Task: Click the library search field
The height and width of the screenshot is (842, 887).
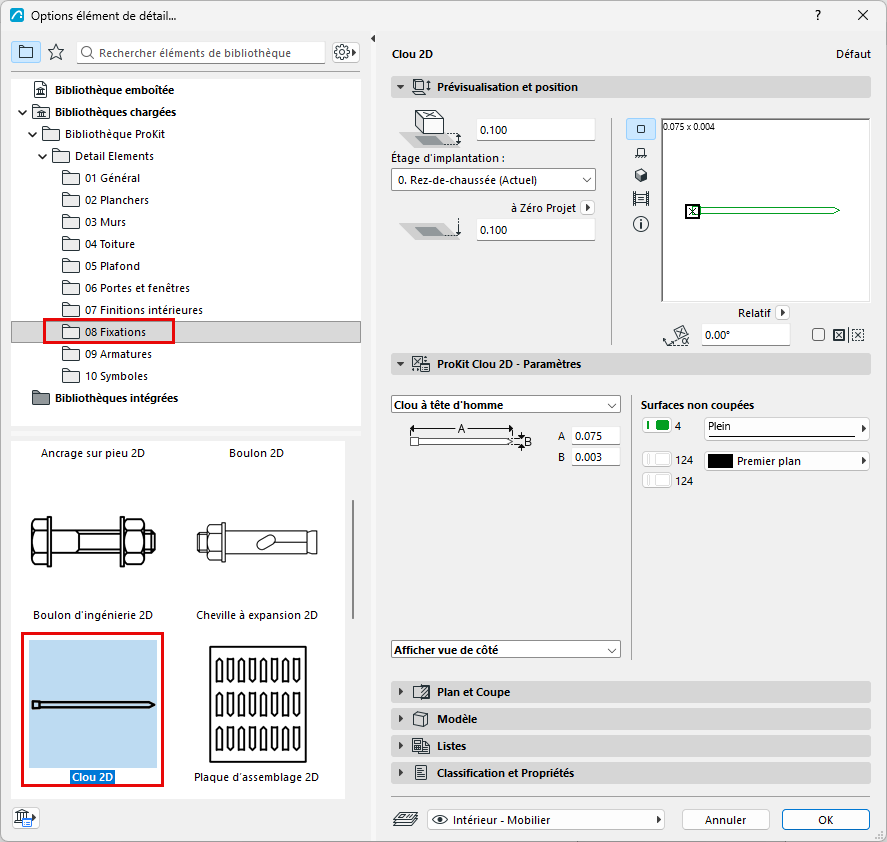Action: tap(201, 53)
